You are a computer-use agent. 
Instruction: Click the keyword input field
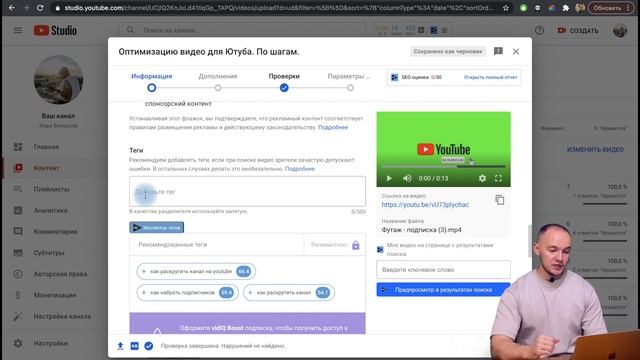[443, 270]
